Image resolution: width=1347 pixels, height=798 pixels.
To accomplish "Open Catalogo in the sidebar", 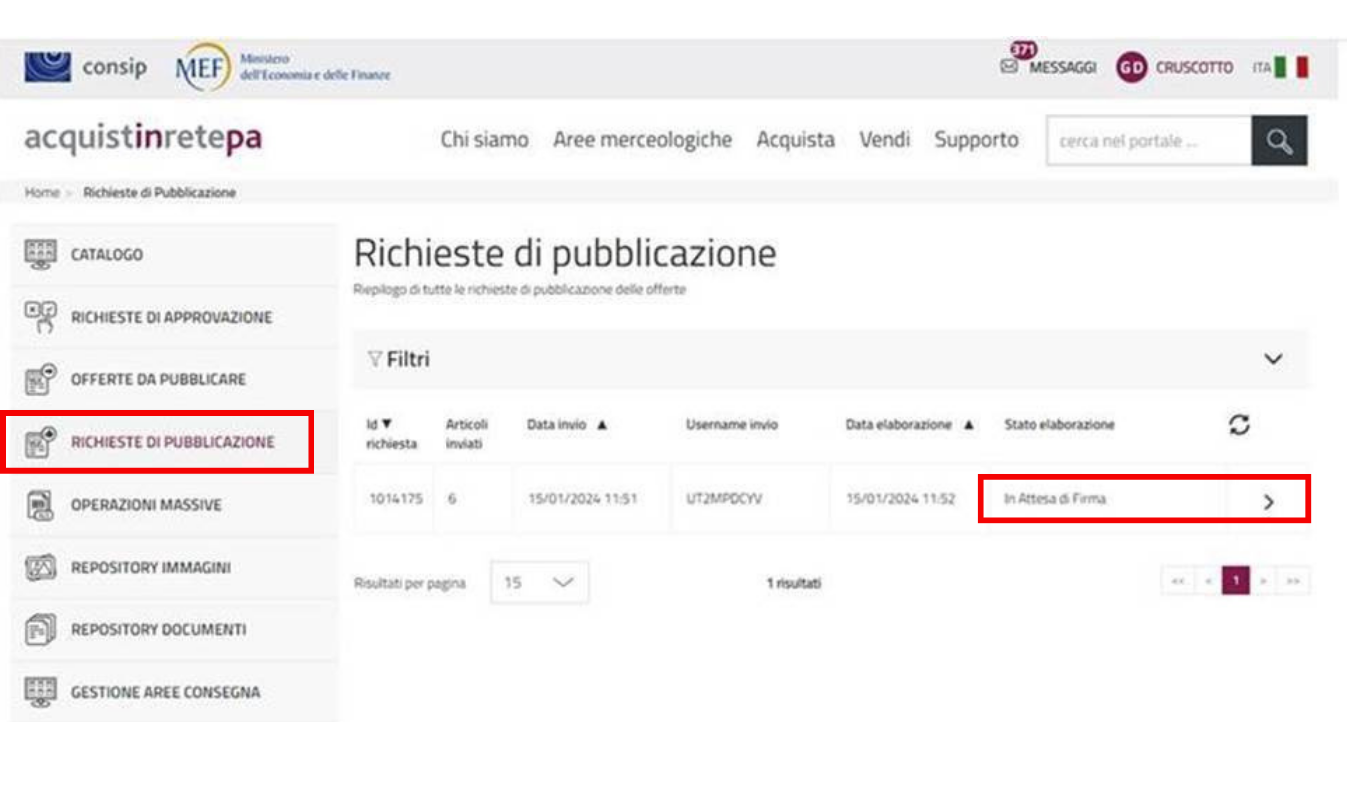I will click(106, 254).
